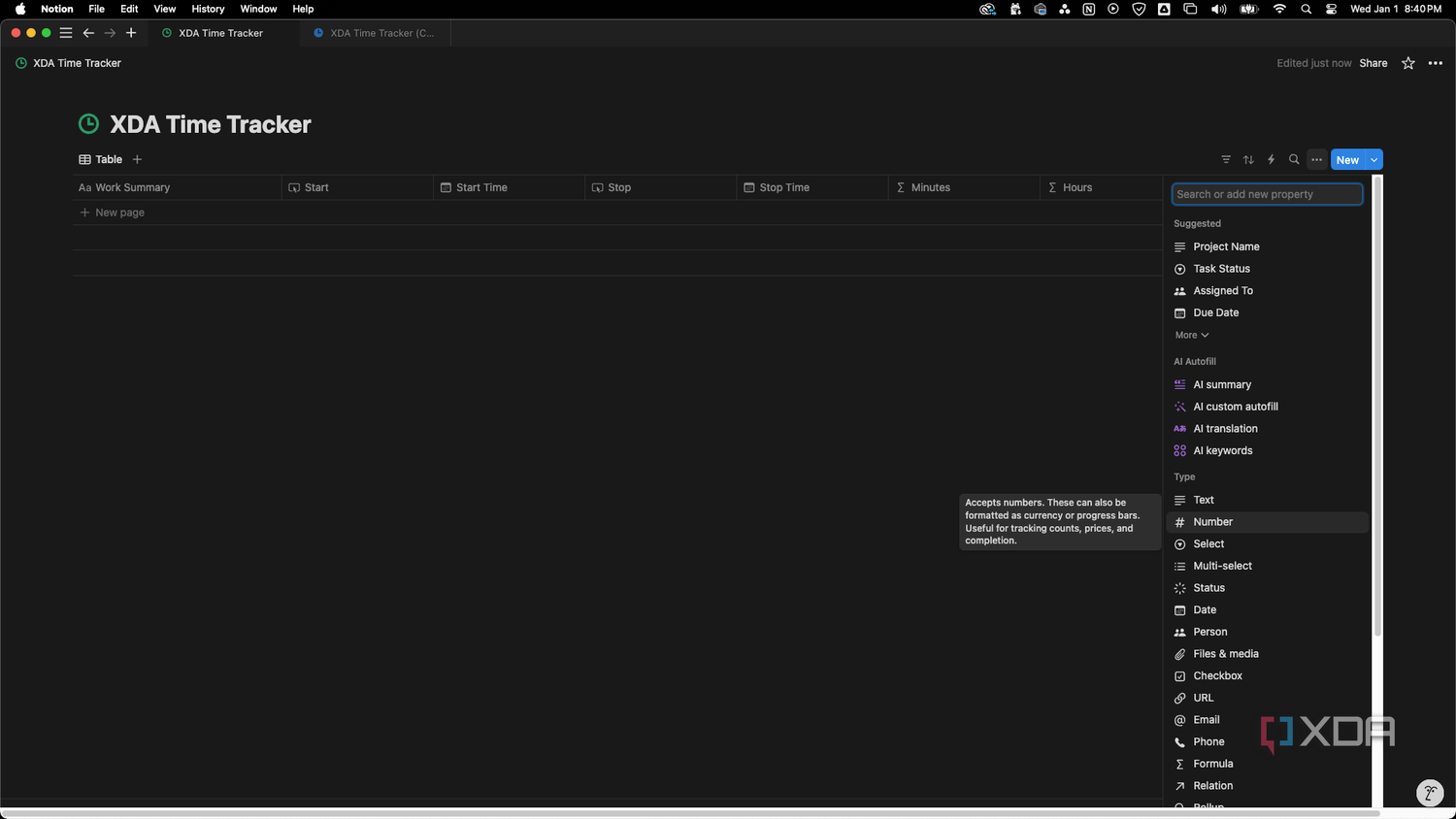Open macOS Spotlight search icon
This screenshot has height=819, width=1456.
click(1307, 9)
